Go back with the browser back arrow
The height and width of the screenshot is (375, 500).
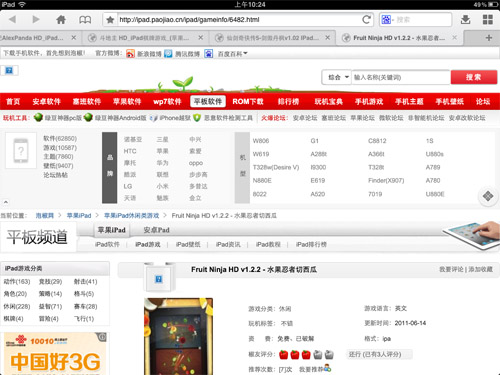point(12,19)
